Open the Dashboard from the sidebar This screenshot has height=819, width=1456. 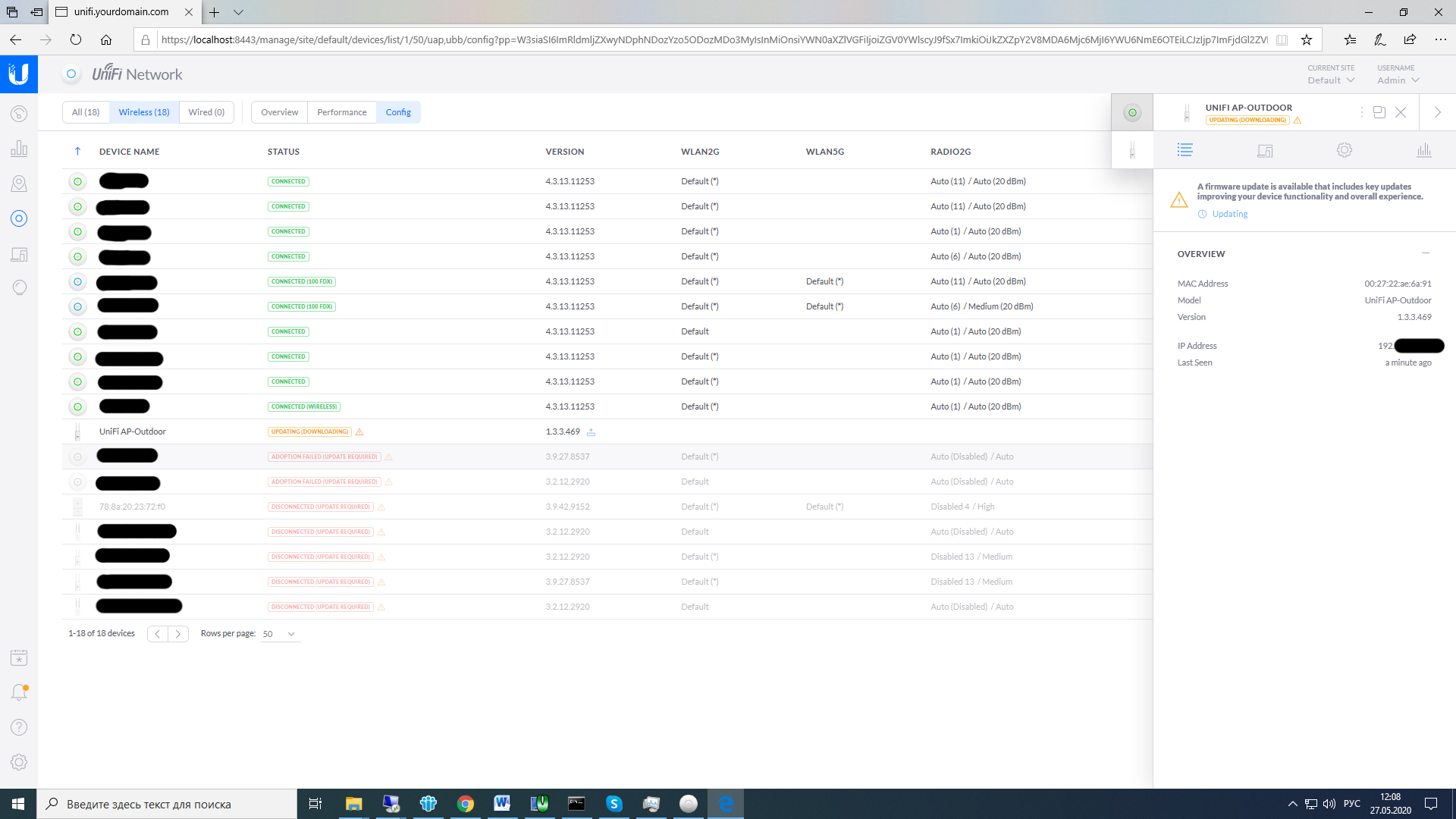point(19,114)
